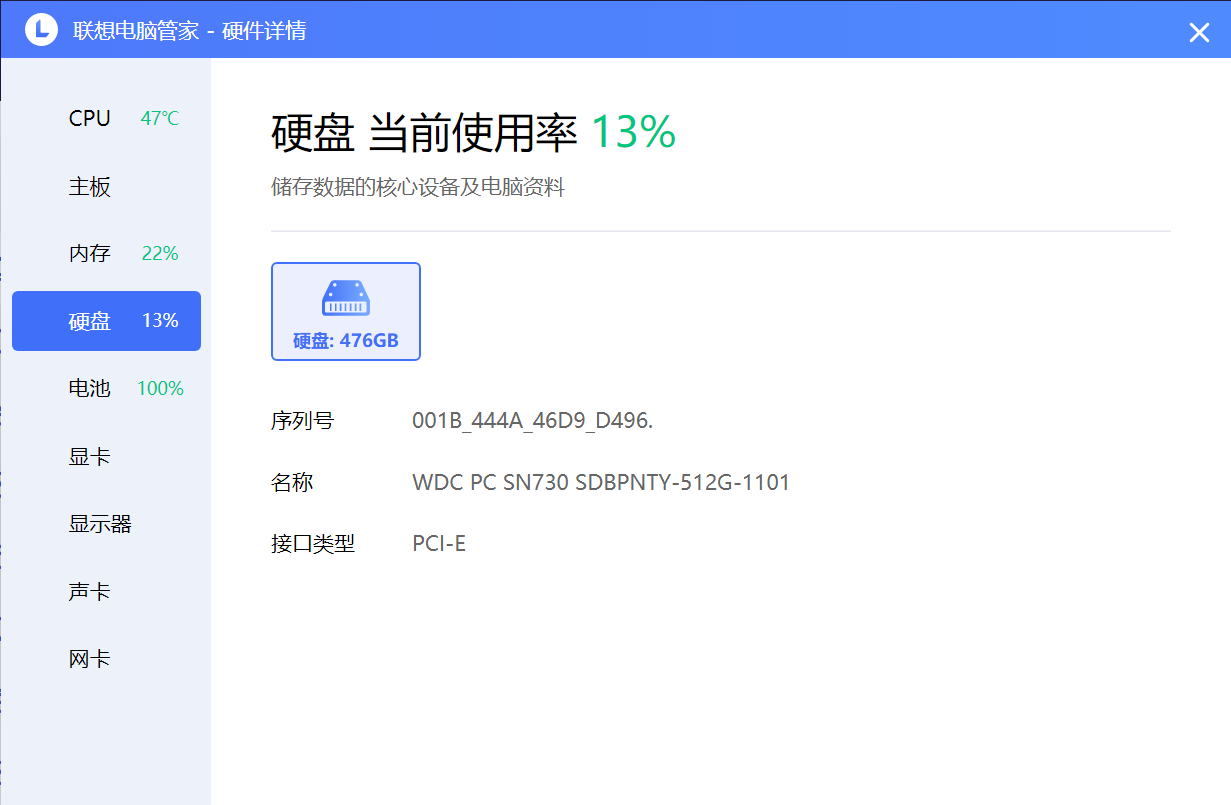The image size is (1231, 805).
Task: Click the Lenovo logo icon in title bar
Action: [x=42, y=30]
